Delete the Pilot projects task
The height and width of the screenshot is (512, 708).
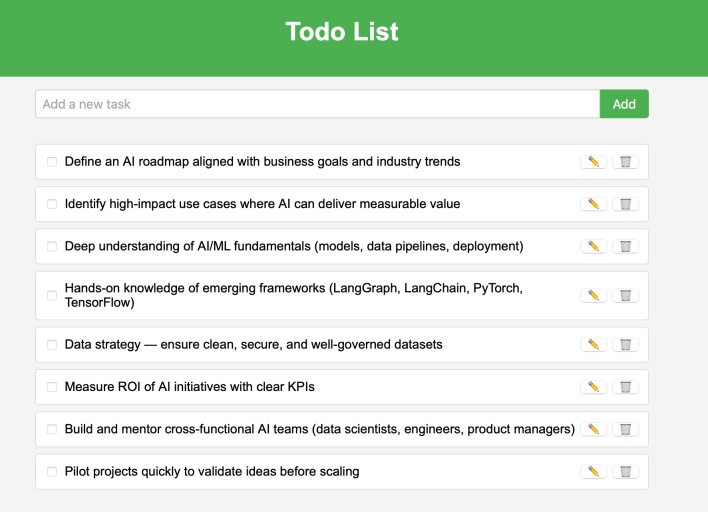tap(625, 472)
